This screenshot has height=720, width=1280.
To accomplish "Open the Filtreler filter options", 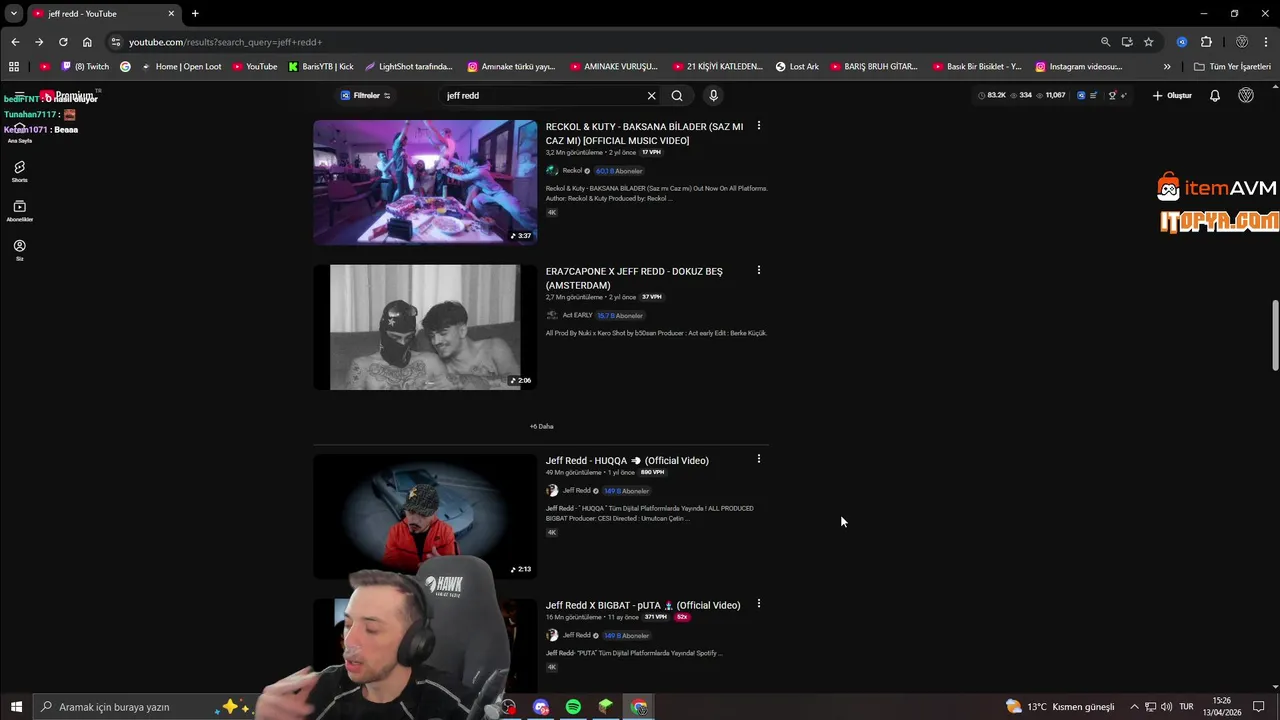I will [366, 96].
